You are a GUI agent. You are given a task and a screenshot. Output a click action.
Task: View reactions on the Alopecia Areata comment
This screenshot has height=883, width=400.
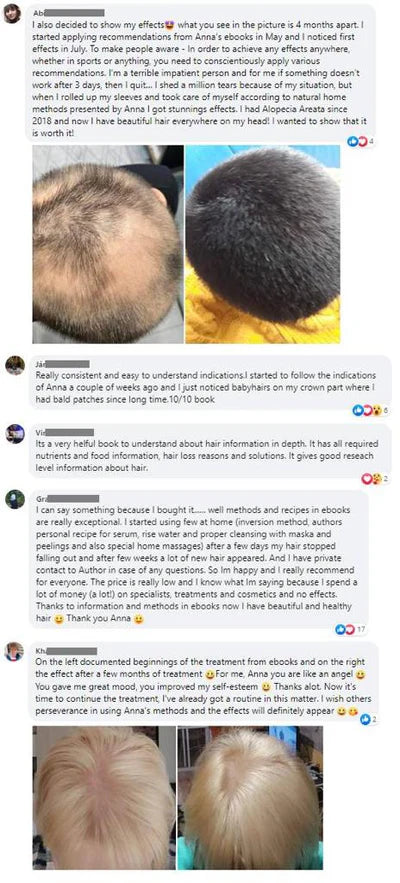coord(361,141)
